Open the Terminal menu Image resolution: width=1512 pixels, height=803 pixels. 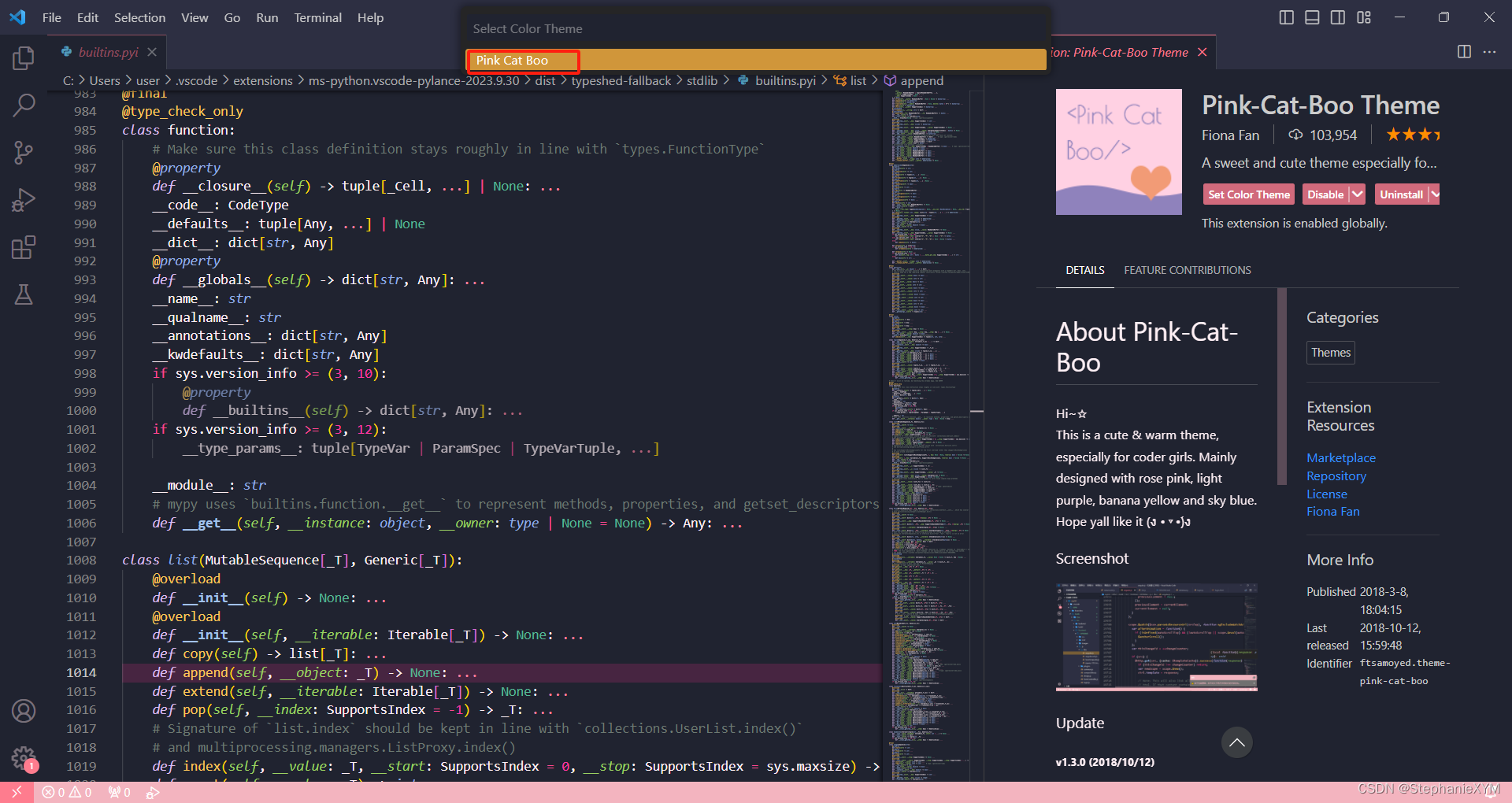(317, 17)
